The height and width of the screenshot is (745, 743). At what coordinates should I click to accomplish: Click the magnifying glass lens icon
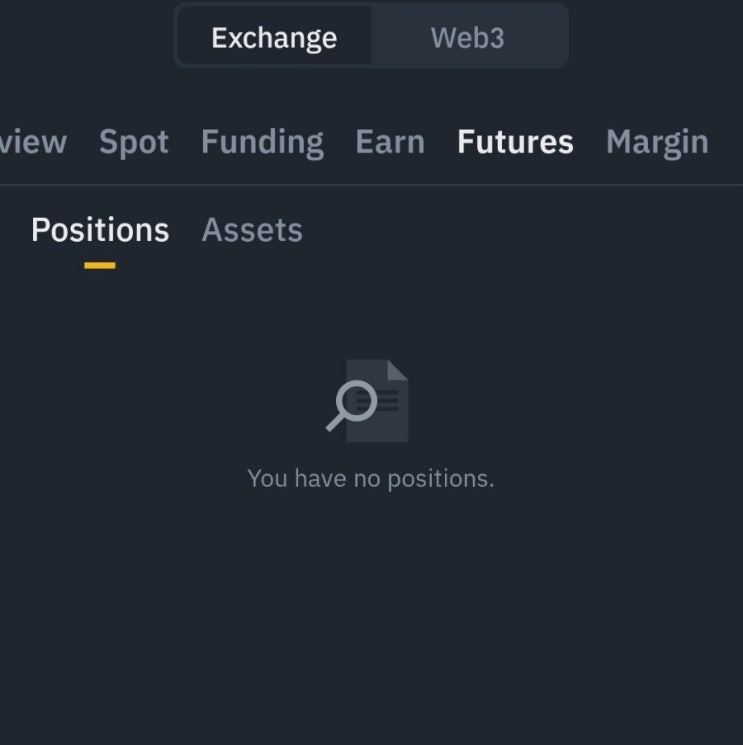pos(356,401)
